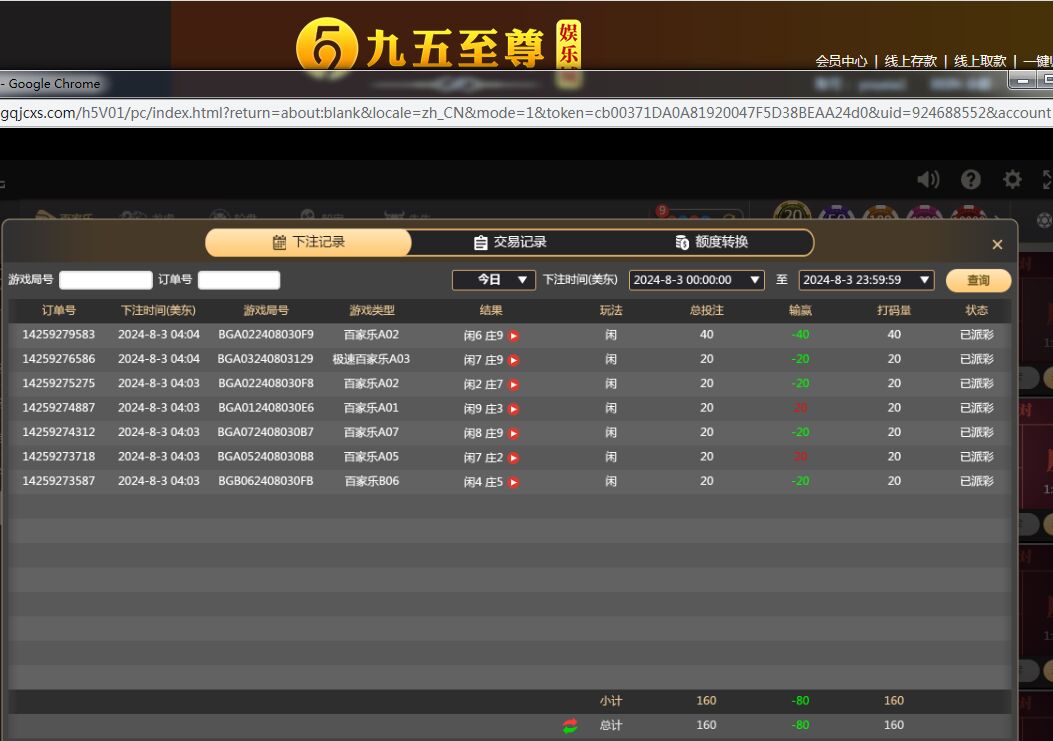Viewport: 1053px width, 741px height.
Task: Switch to the 交易记录 tab
Action: point(510,243)
